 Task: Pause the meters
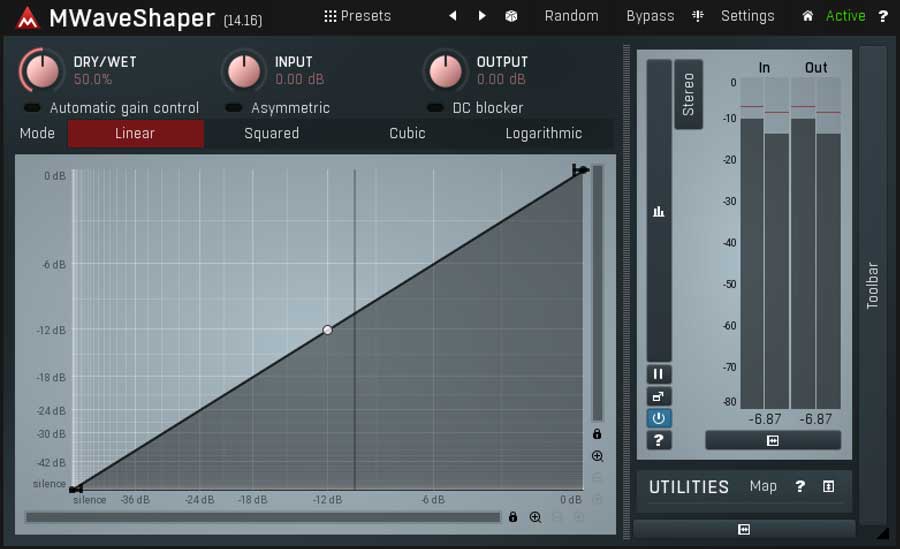pos(658,374)
